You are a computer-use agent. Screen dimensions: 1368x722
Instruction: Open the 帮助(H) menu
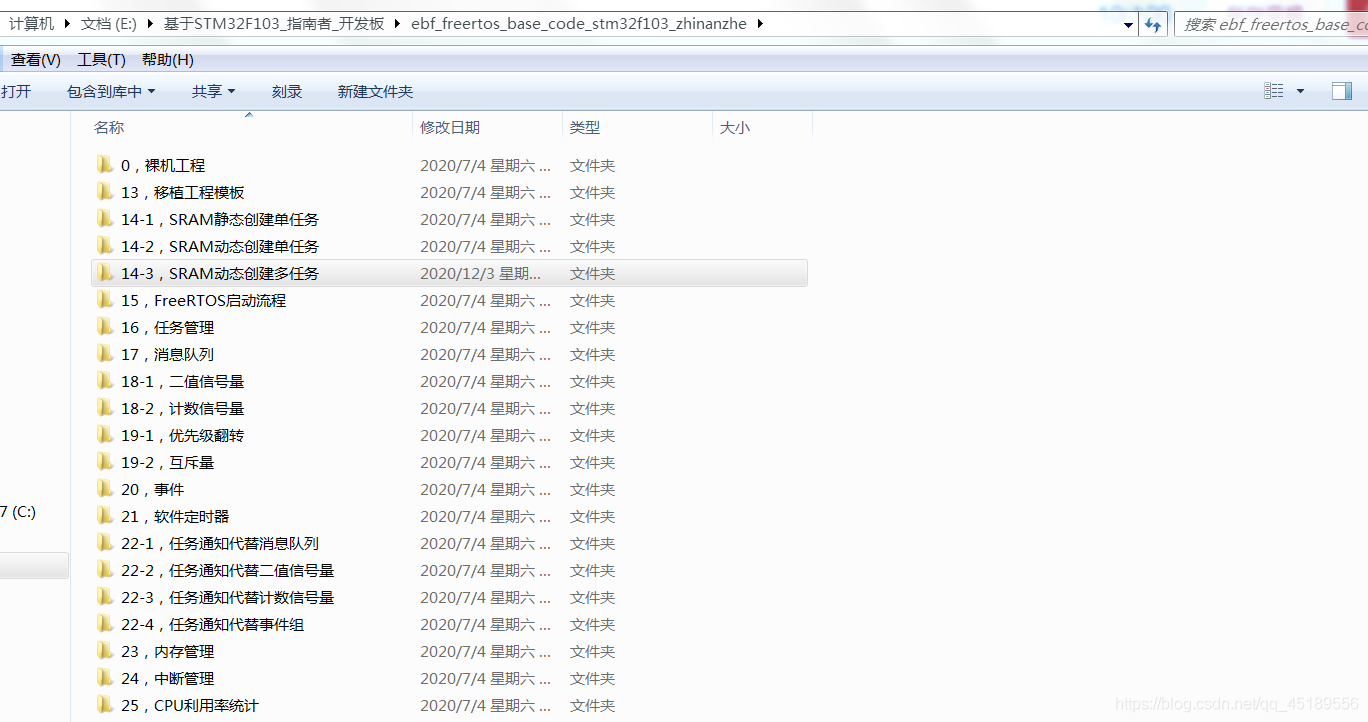pos(168,60)
